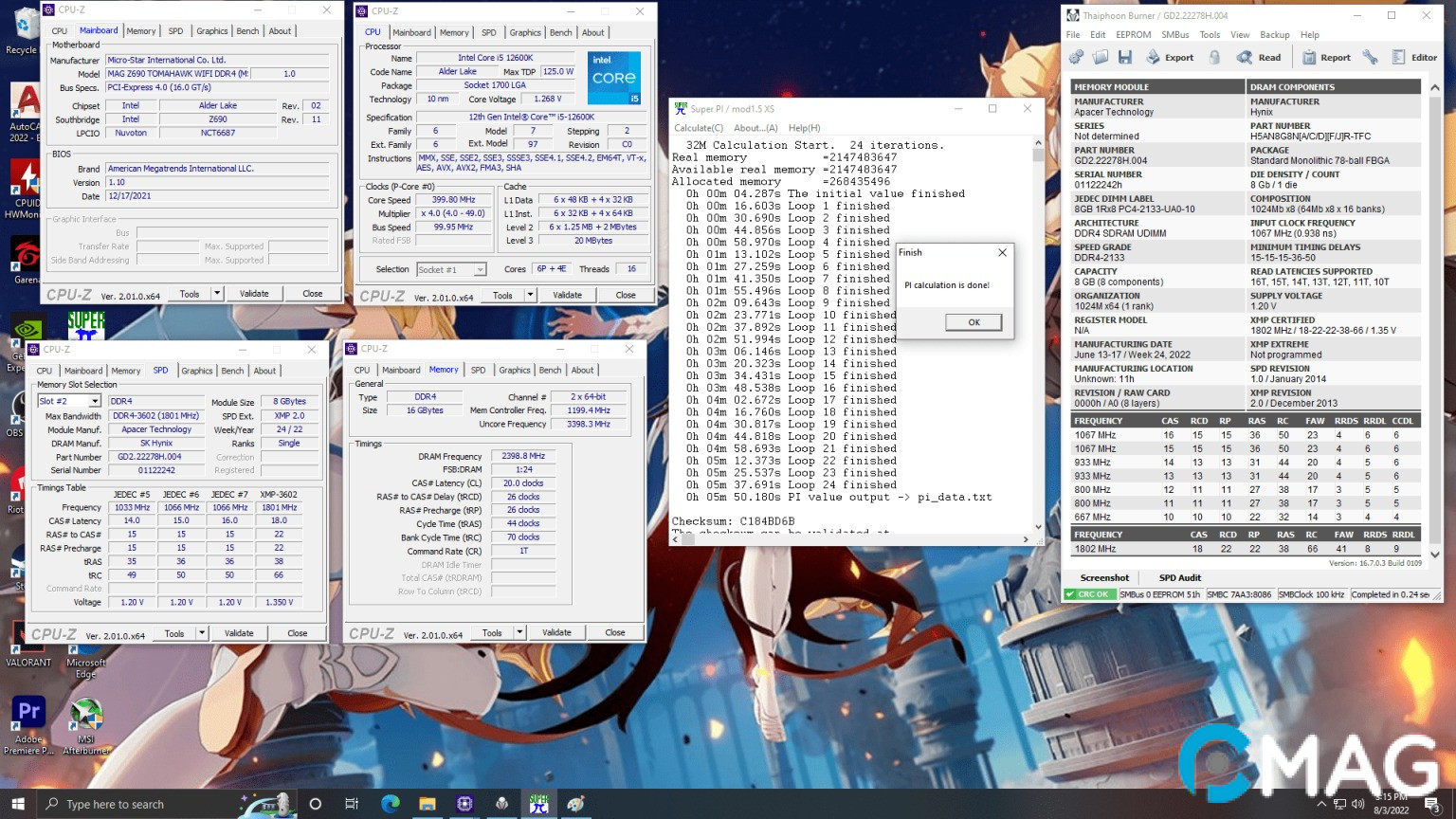1456x819 pixels.
Task: Click the Windows taskbar search box
Action: tap(116, 804)
